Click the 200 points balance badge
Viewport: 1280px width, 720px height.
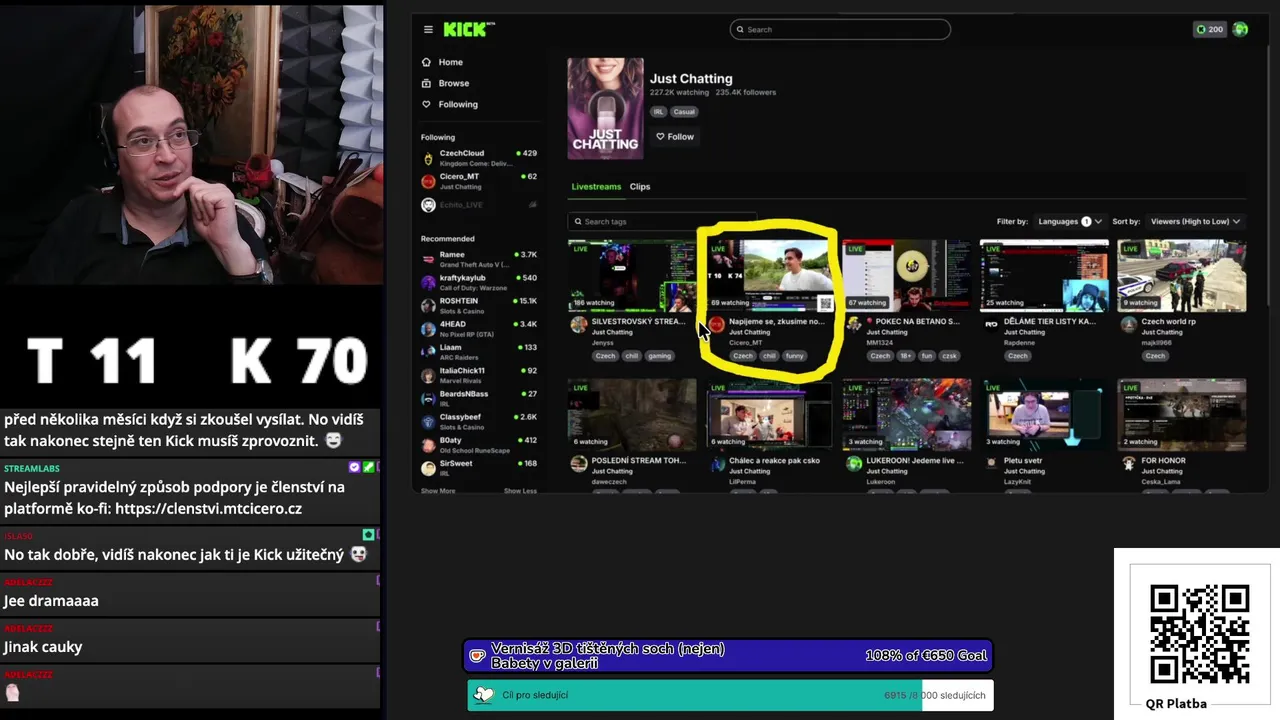(x=1210, y=29)
